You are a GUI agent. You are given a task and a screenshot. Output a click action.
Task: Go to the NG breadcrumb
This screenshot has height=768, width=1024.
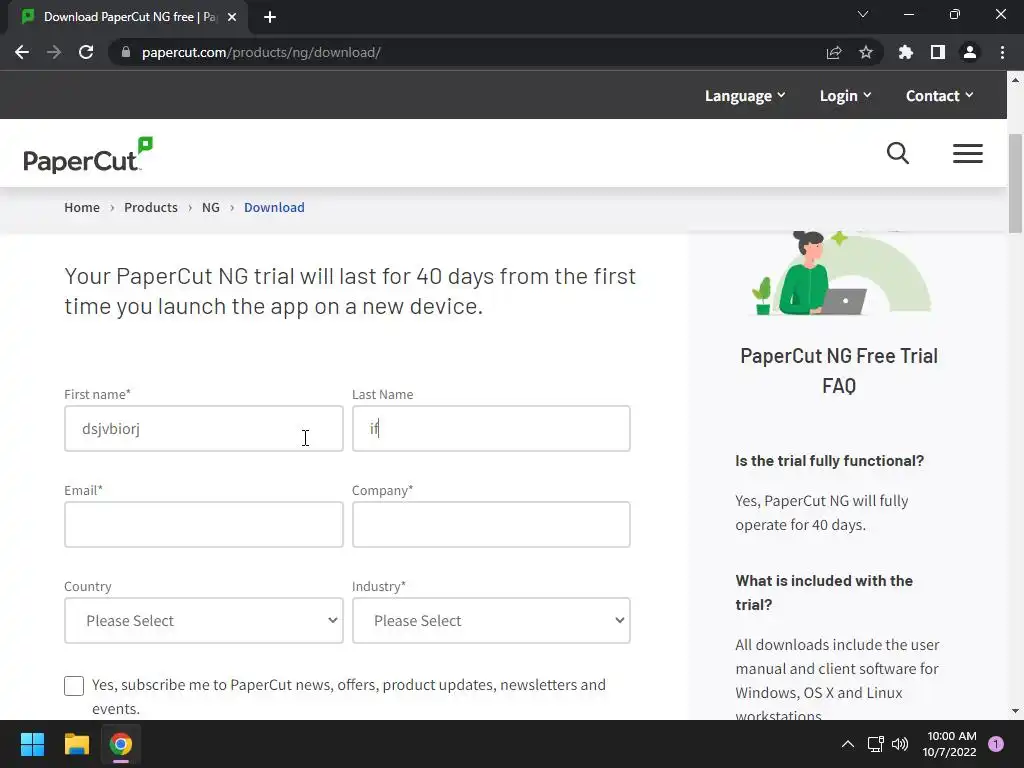coord(210,208)
